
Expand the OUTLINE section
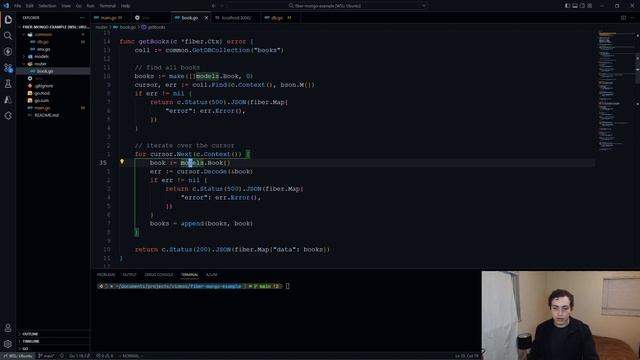point(53,334)
